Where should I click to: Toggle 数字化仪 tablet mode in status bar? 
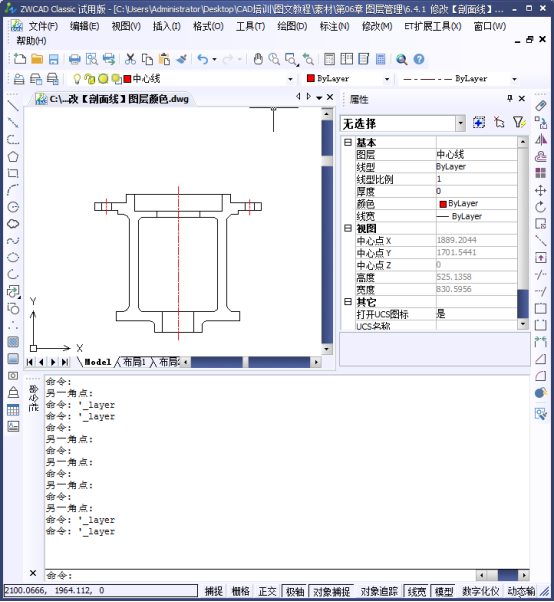pyautogui.click(x=481, y=591)
